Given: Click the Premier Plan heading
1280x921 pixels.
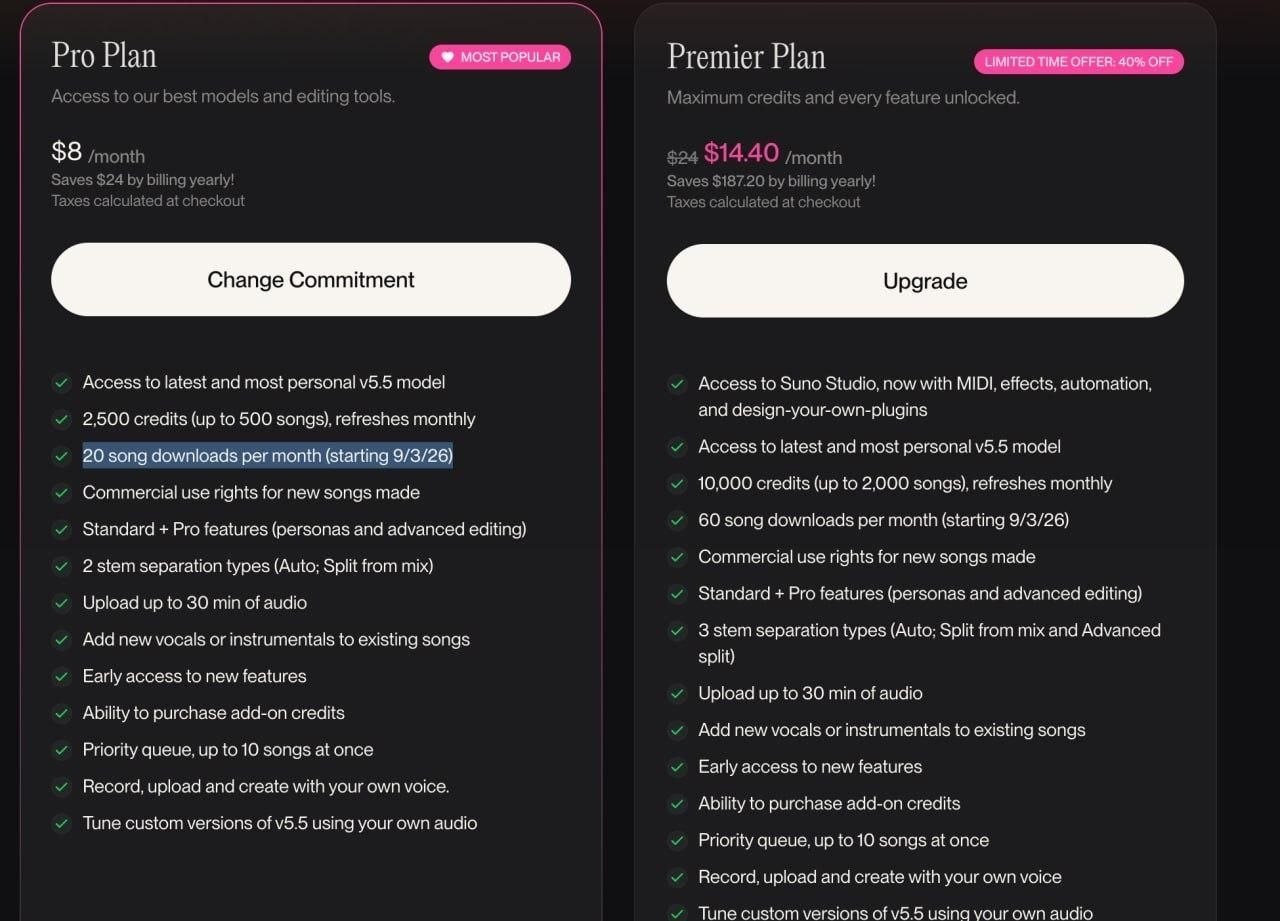Looking at the screenshot, I should click(x=746, y=56).
